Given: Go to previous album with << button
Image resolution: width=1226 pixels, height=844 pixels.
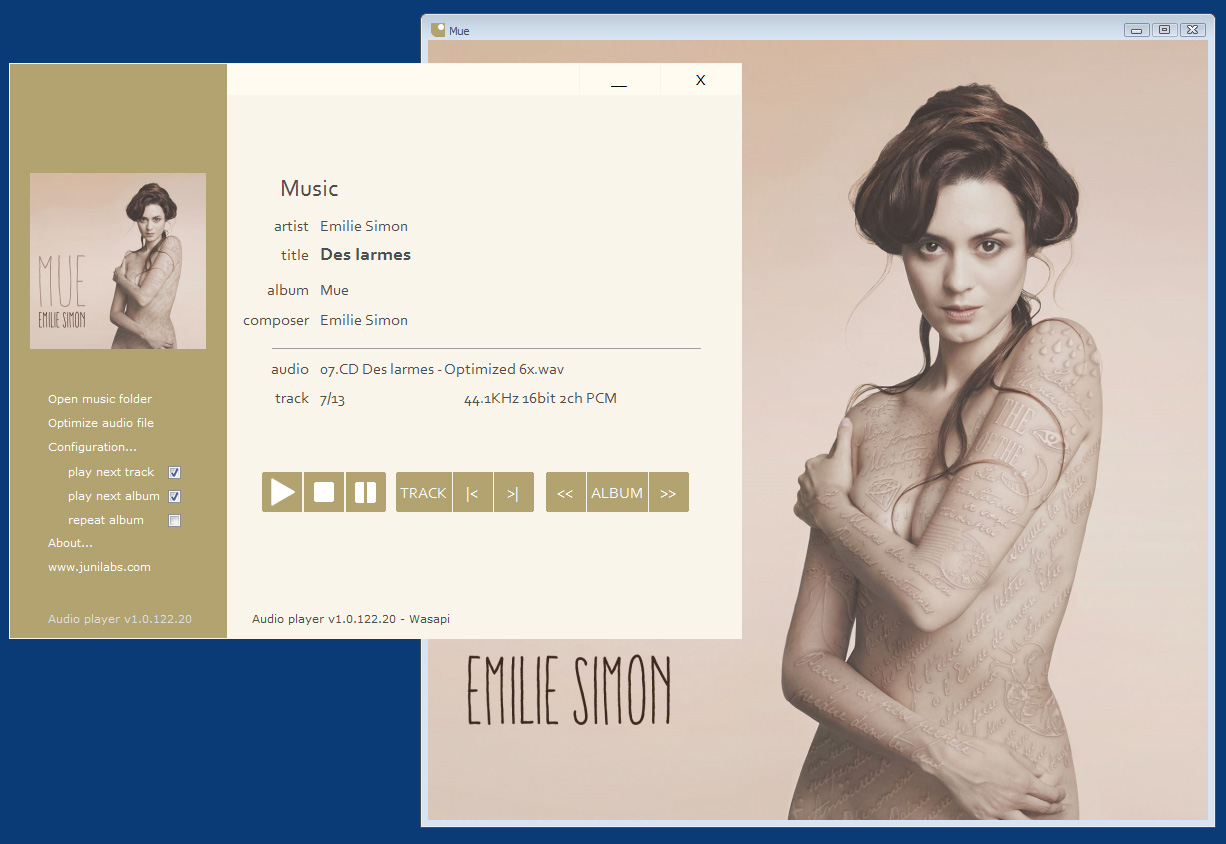Looking at the screenshot, I should coord(566,492).
